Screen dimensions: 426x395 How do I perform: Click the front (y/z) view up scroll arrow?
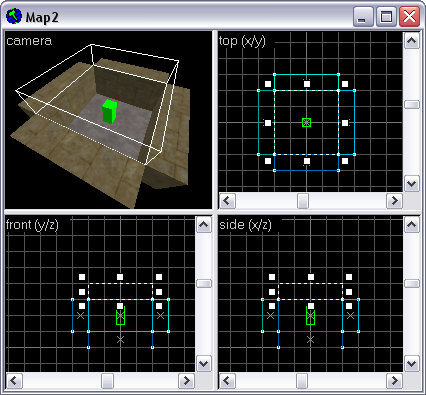click(x=204, y=225)
